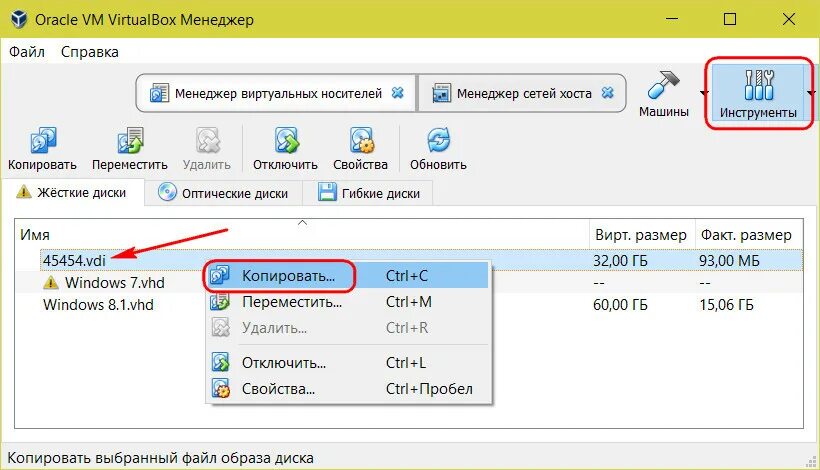Click the Копировать icon in context menu

pos(220,275)
